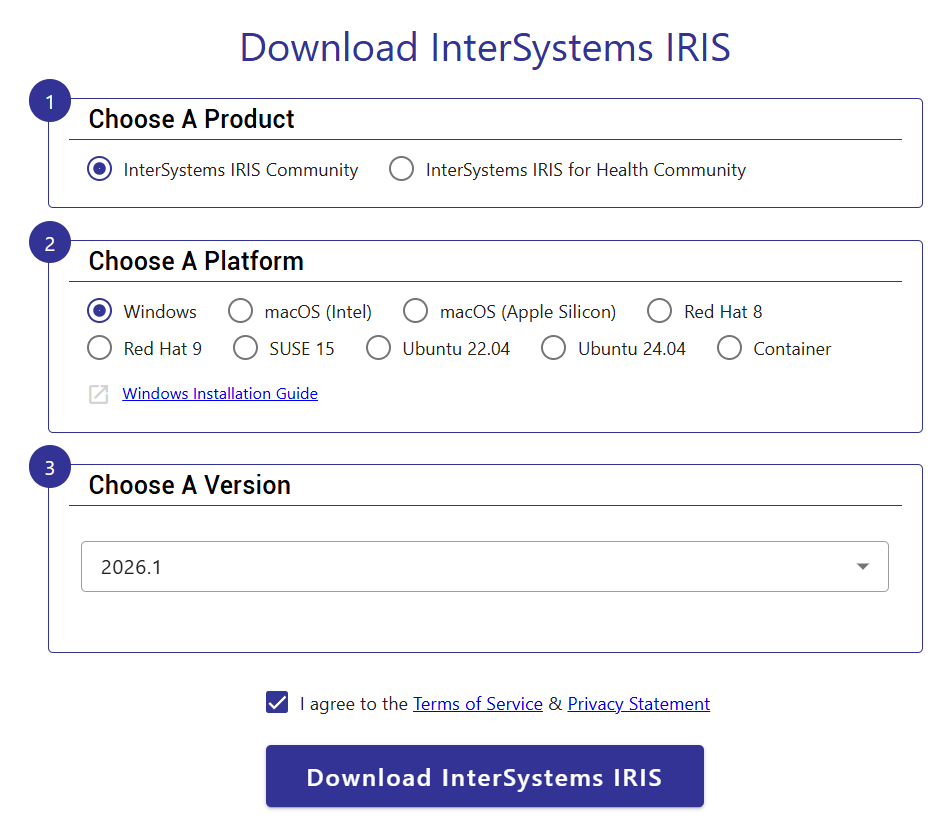942x827 pixels.
Task: Click the step 1 number badge
Action: coord(50,101)
